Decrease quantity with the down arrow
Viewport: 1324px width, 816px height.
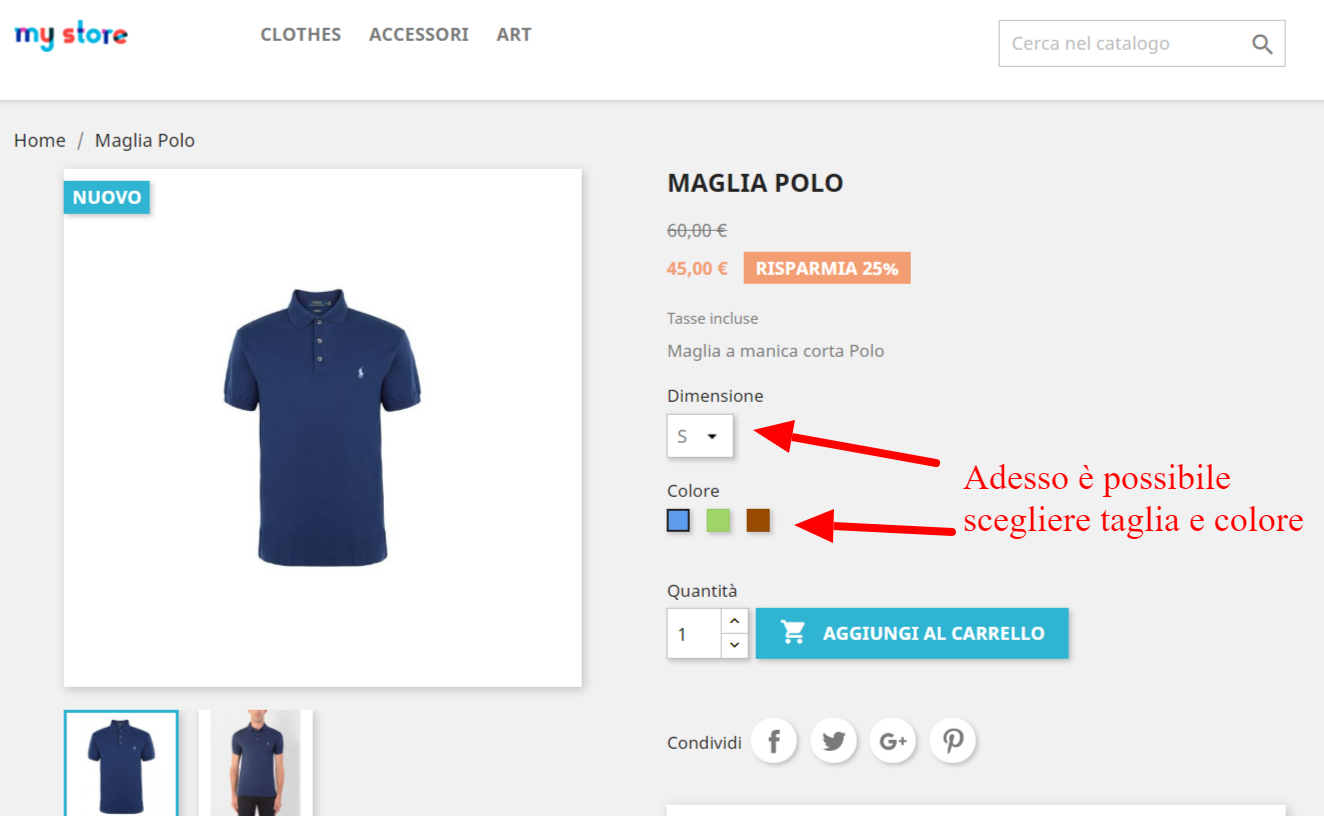735,645
